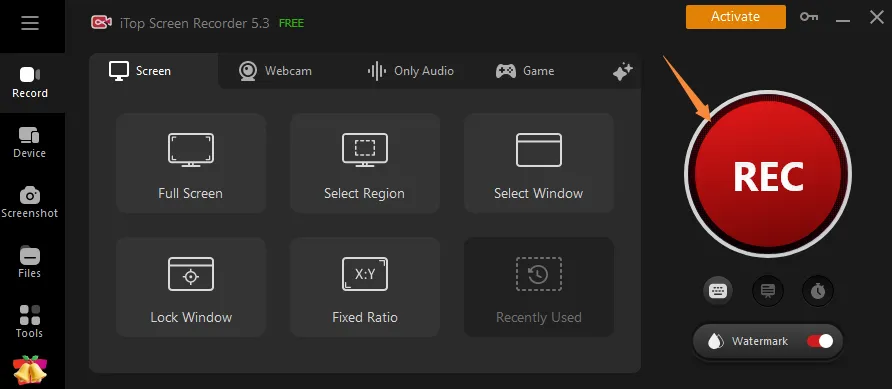892x389 pixels.
Task: Start recording with the REC button
Action: (768, 175)
